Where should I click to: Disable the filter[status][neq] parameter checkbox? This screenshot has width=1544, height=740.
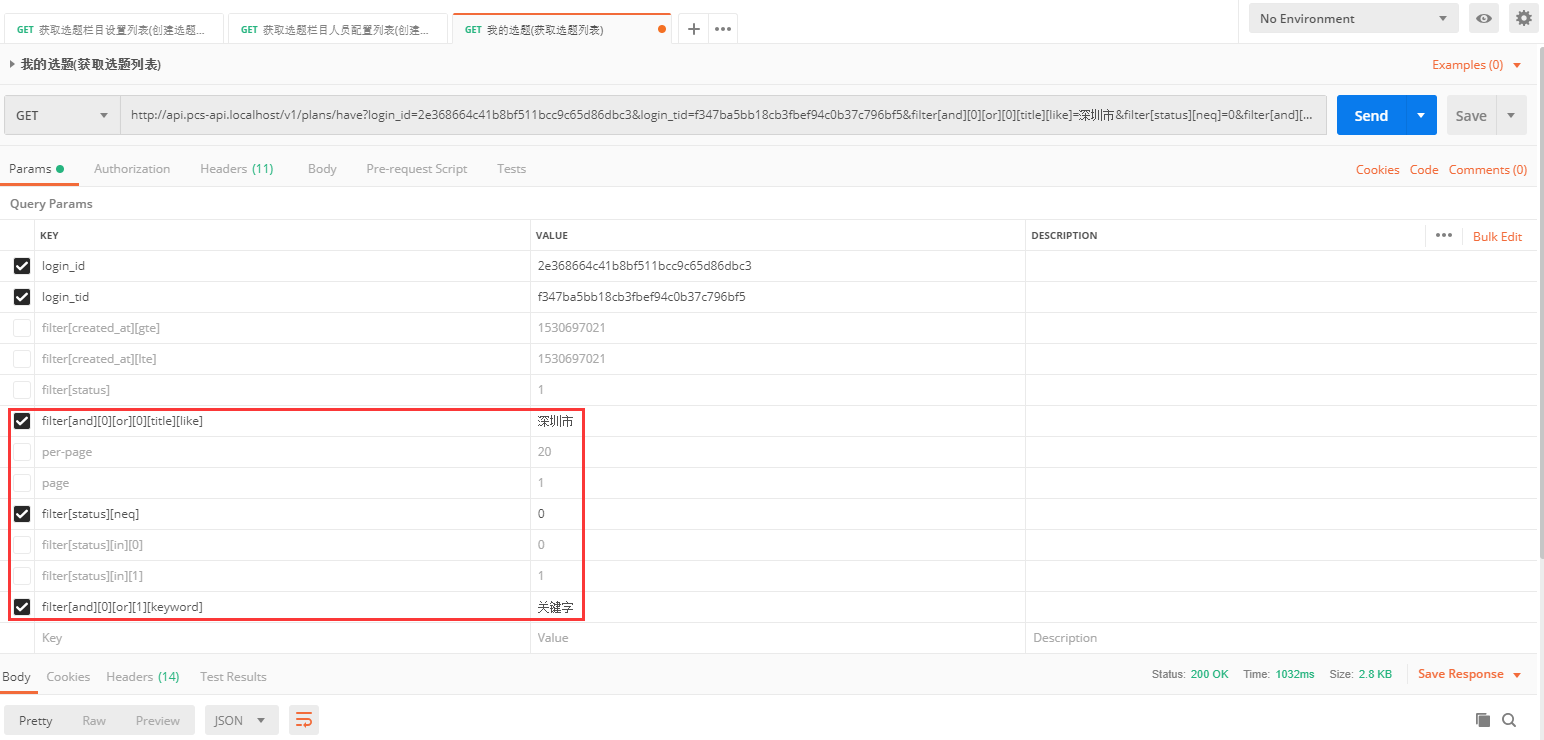22,514
